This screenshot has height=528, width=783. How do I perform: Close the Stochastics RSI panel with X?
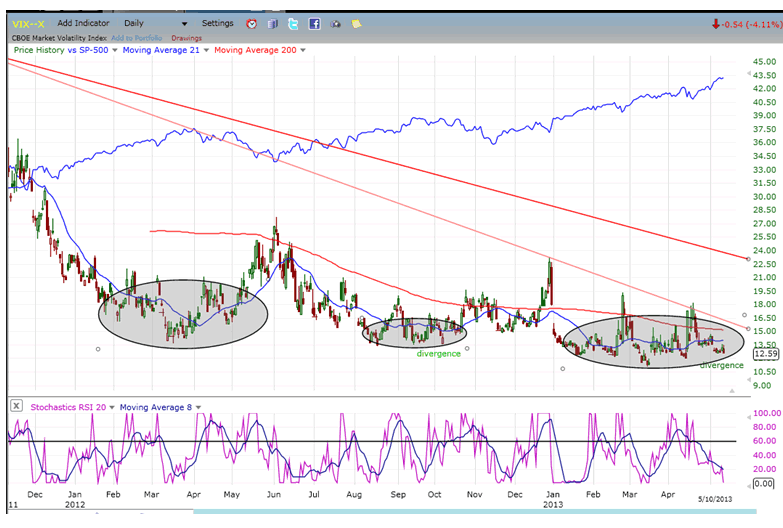[17, 406]
